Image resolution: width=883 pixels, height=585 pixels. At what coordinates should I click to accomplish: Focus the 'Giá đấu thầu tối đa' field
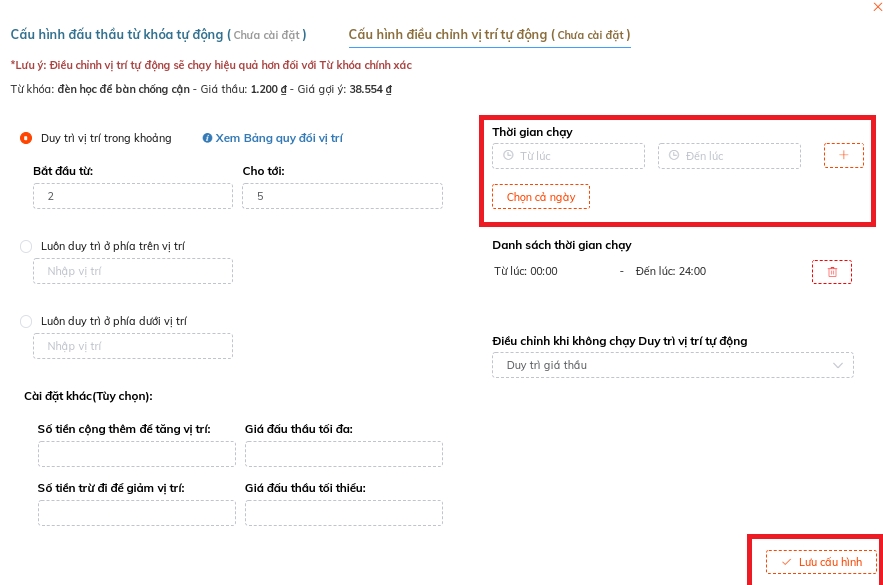343,455
